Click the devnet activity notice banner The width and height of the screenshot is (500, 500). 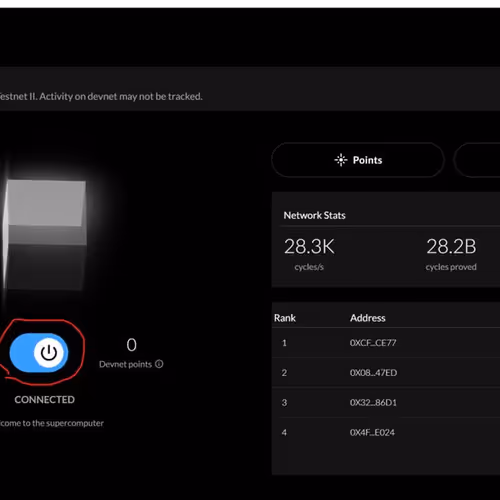[x=250, y=96]
